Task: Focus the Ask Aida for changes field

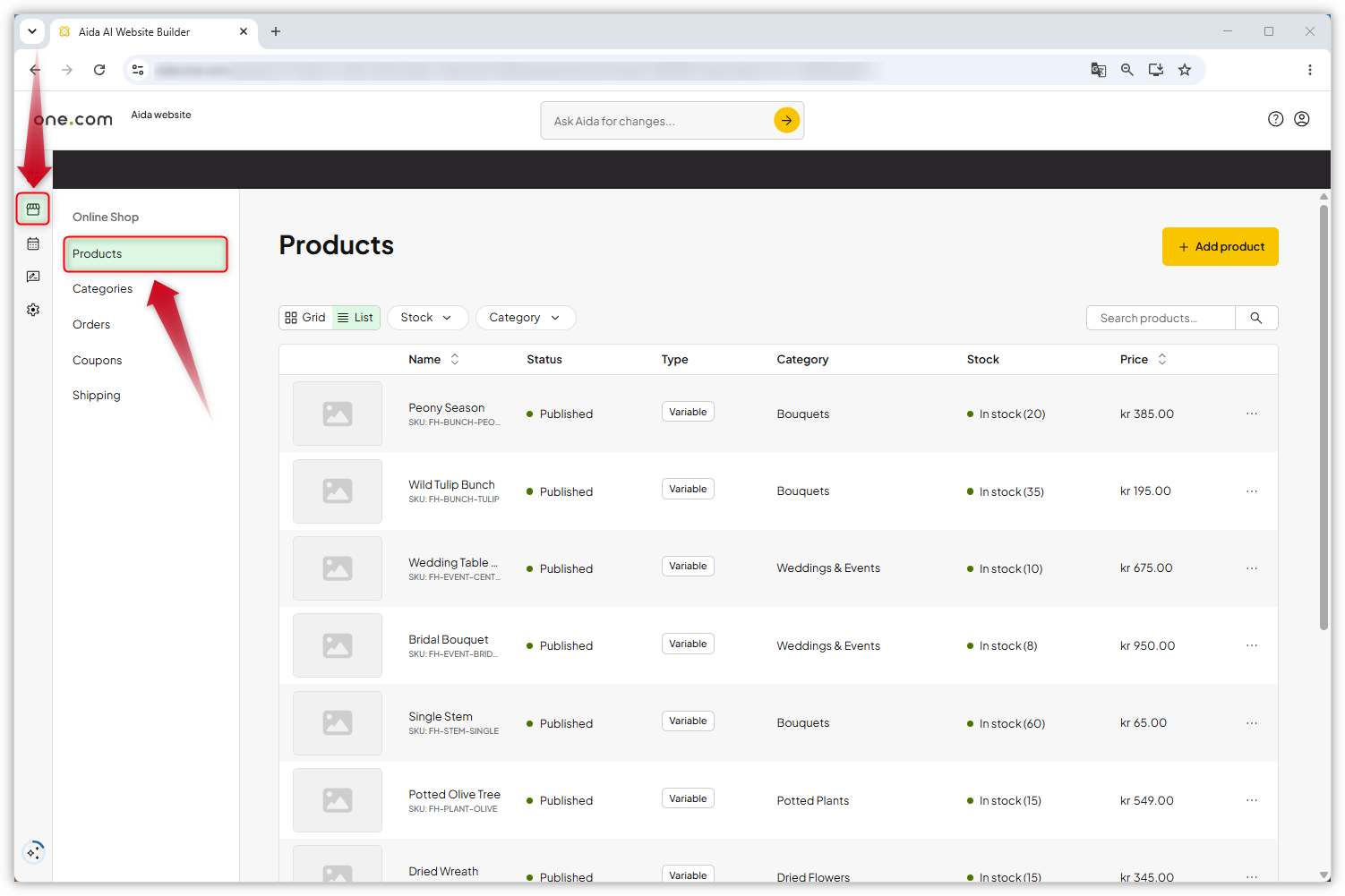Action: tap(658, 121)
